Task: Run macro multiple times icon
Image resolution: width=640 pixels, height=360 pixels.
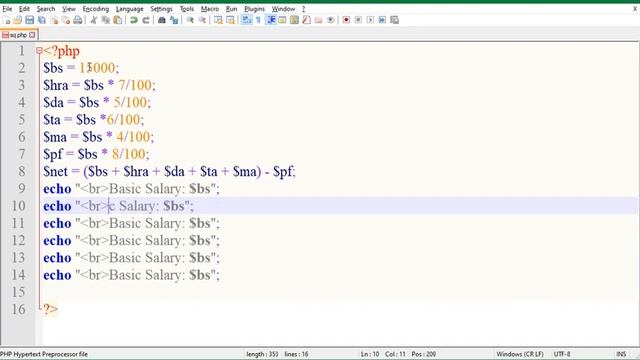Action: [382, 20]
